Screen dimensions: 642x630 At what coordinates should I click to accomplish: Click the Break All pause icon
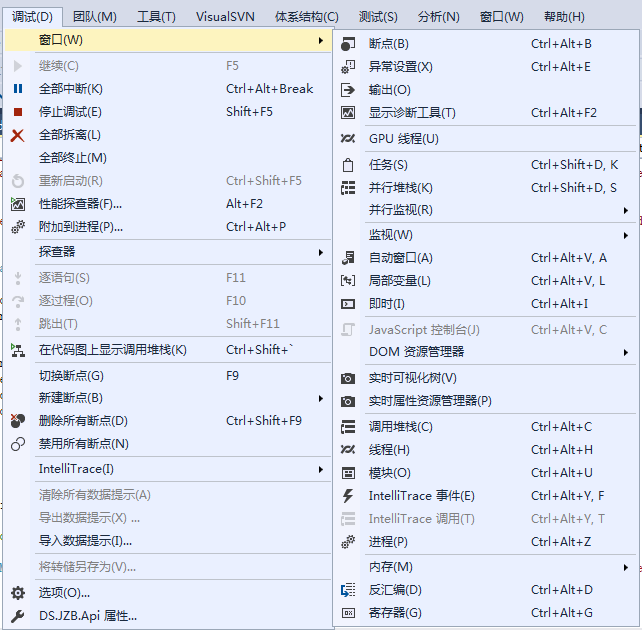pos(18,88)
